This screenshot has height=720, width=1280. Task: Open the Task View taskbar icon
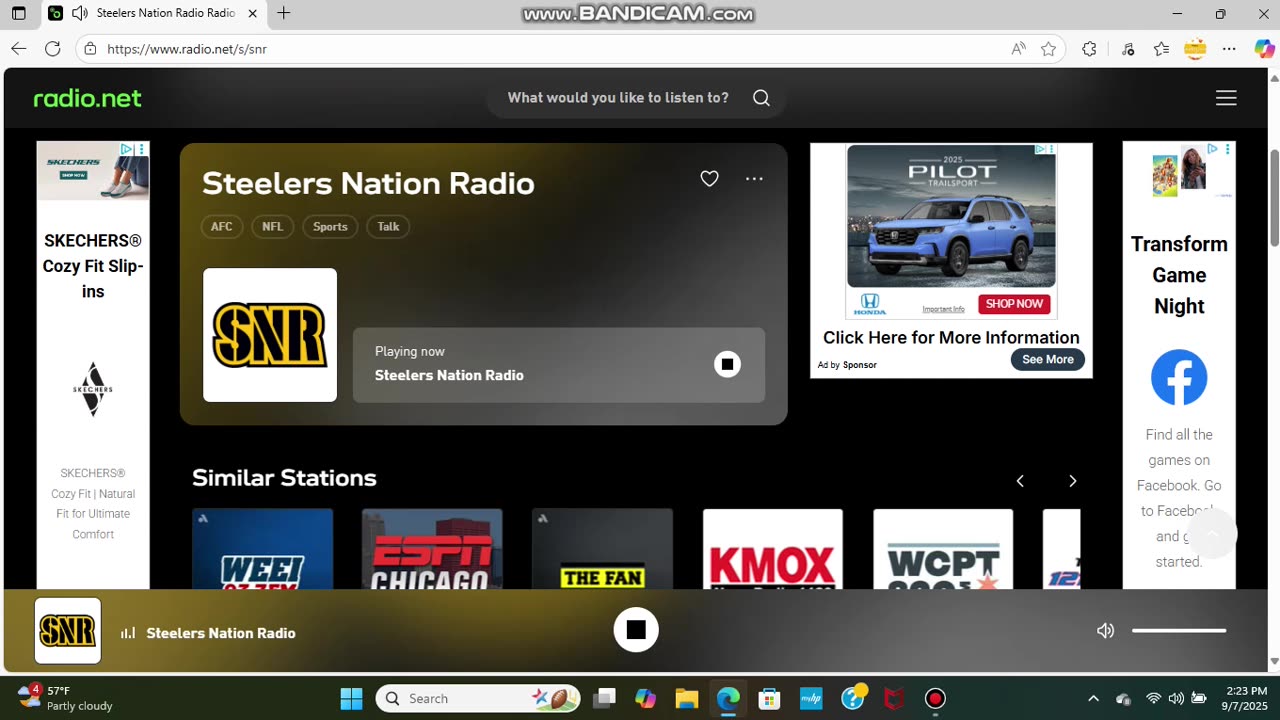click(604, 698)
